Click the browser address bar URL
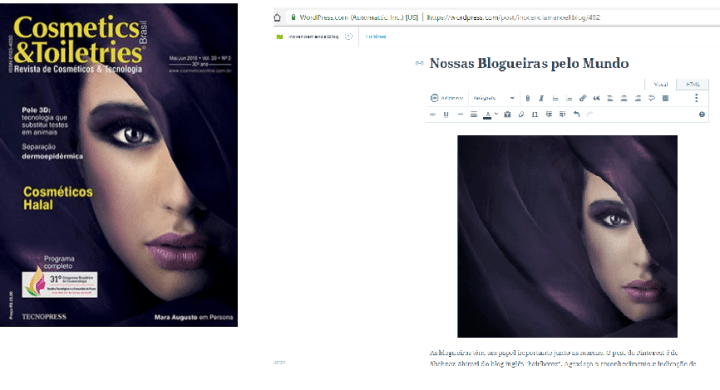720x390 pixels. click(513, 17)
